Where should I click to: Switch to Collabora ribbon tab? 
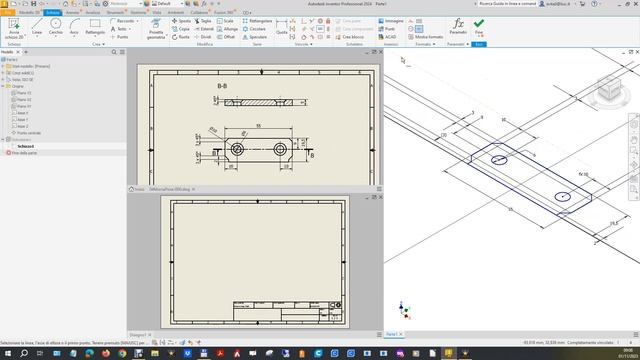tap(199, 13)
